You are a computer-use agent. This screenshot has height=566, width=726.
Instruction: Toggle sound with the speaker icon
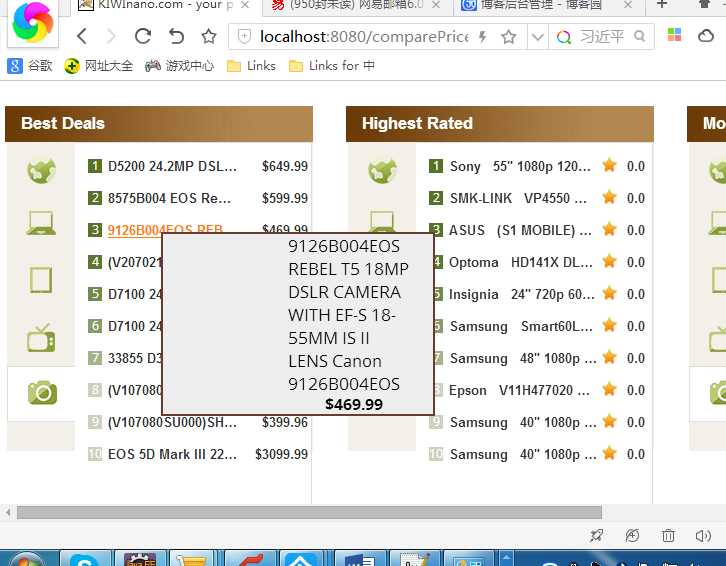pos(703,536)
